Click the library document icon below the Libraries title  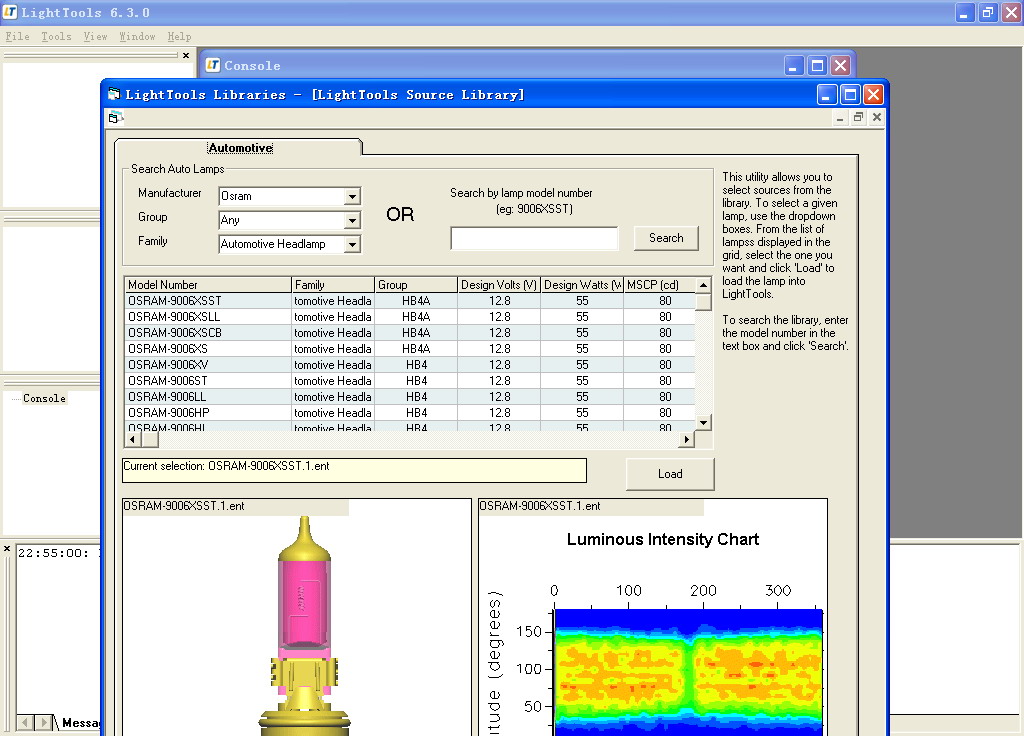coord(116,118)
